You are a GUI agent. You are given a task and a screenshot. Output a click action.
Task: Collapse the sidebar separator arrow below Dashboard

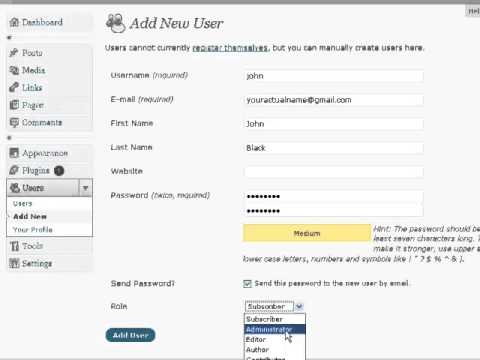point(9,38)
